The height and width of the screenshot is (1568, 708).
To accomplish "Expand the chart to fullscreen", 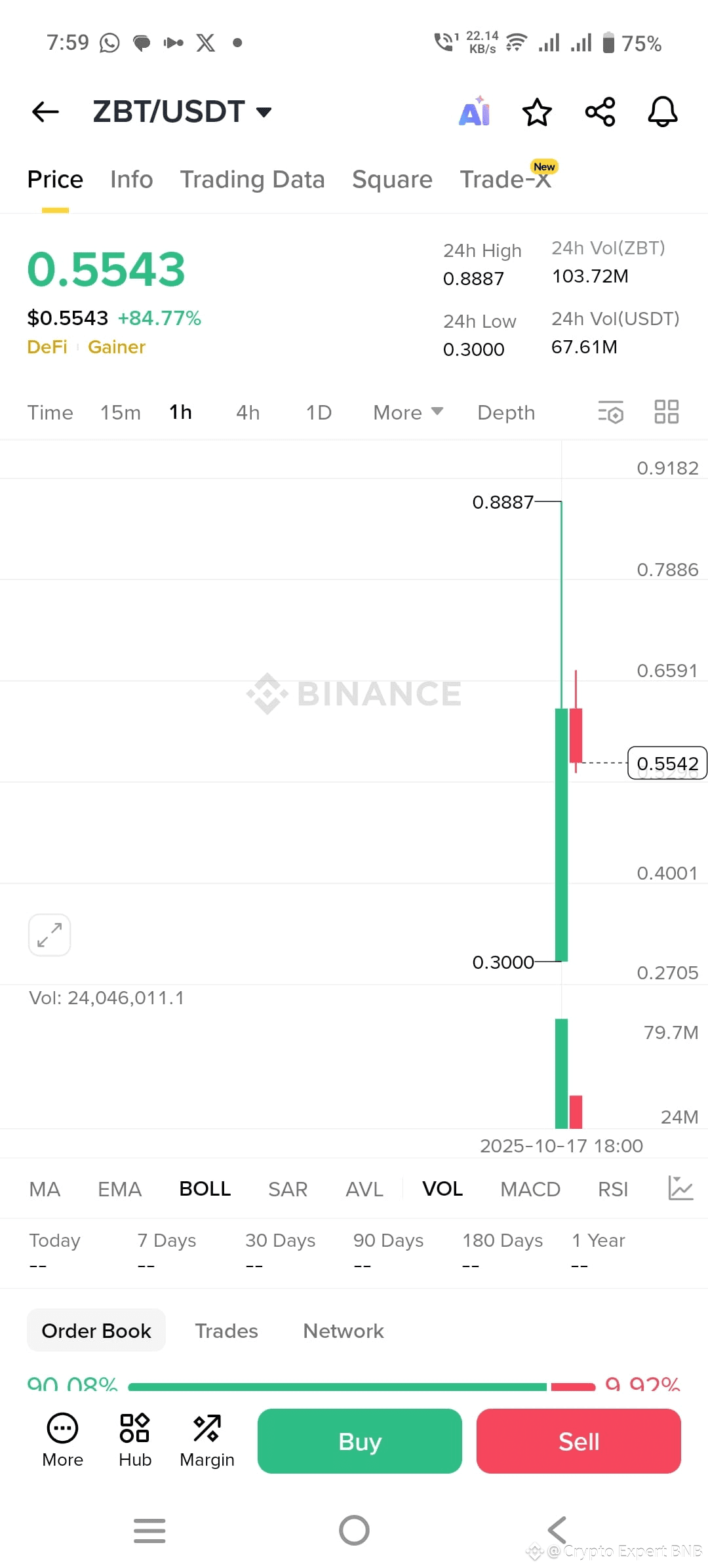I will 50,935.
